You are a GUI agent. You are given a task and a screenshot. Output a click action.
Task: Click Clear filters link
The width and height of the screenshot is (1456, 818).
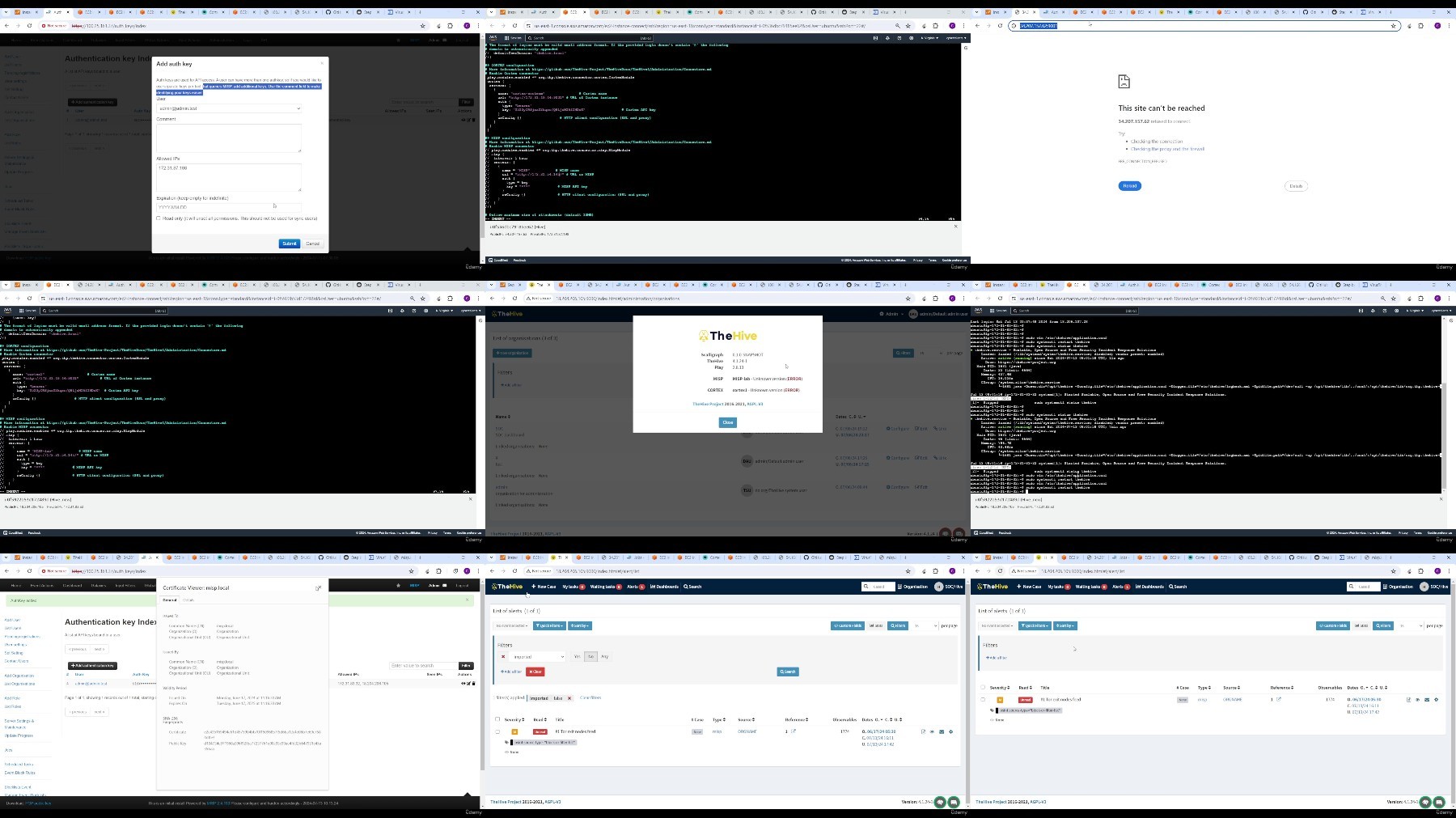pos(590,697)
